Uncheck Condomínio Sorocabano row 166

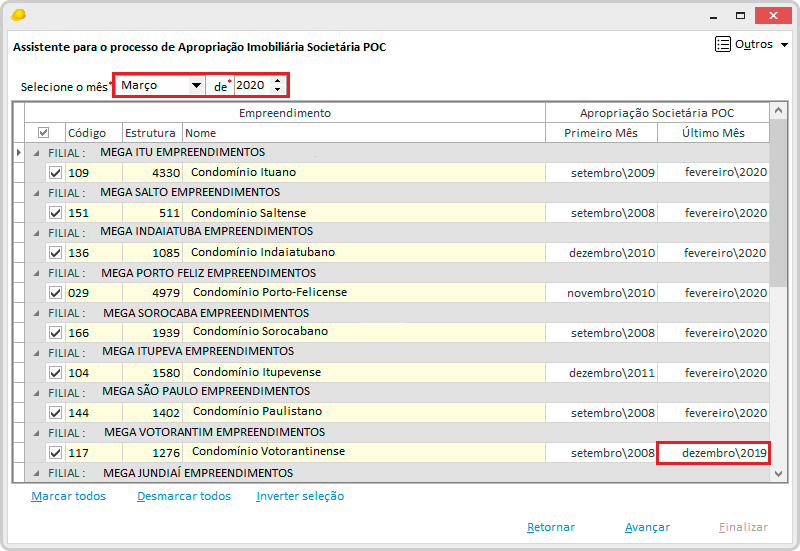pos(55,333)
